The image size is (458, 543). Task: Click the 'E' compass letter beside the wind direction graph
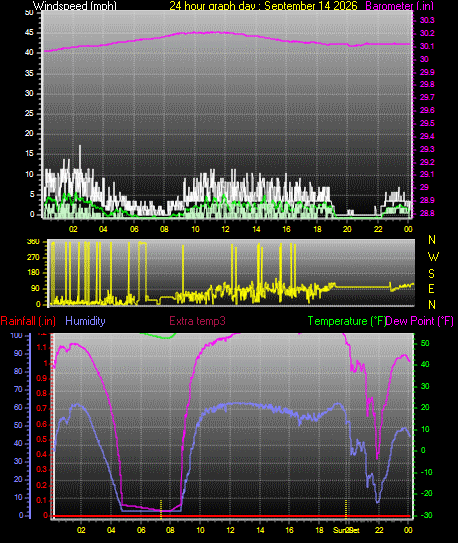pos(431,288)
